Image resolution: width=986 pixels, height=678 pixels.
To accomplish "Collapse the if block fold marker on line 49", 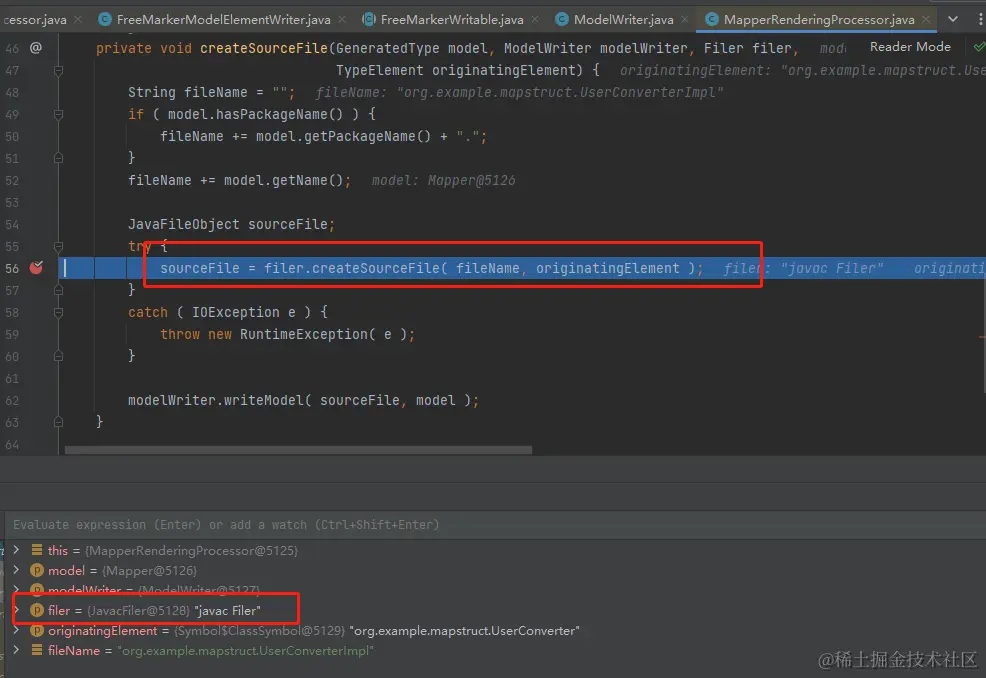I will [x=58, y=114].
